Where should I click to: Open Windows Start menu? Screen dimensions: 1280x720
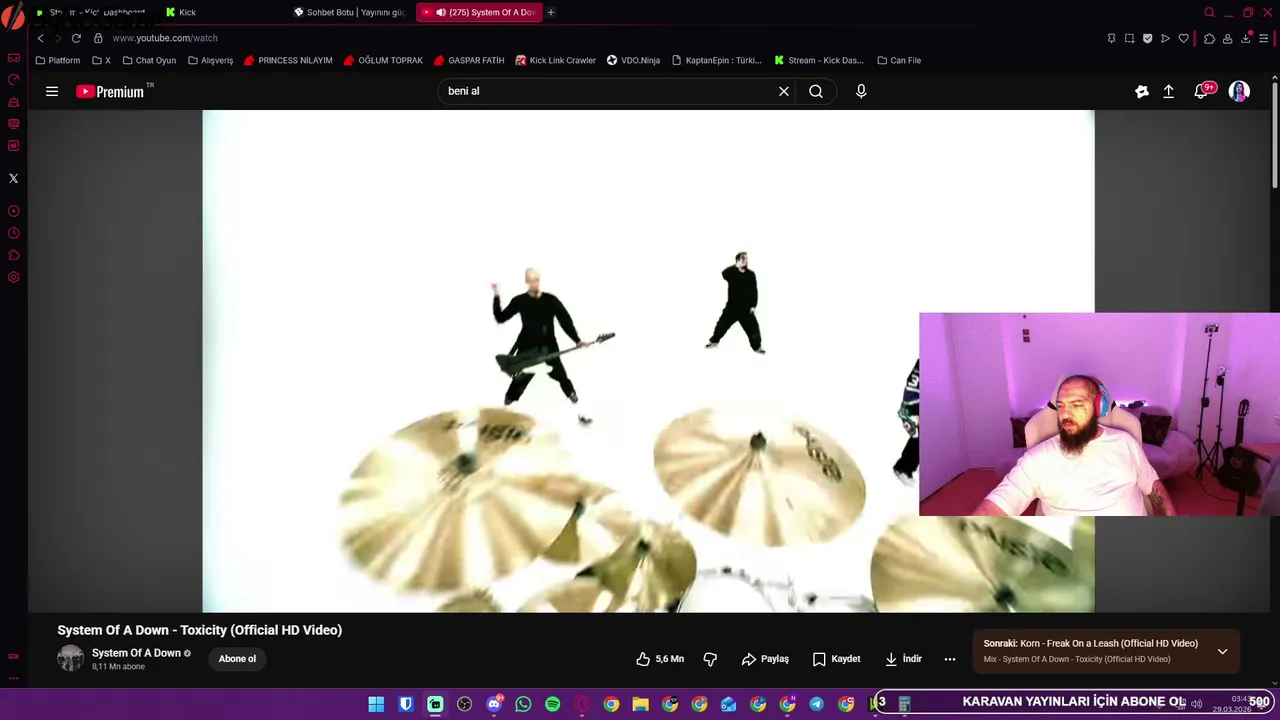tap(376, 704)
